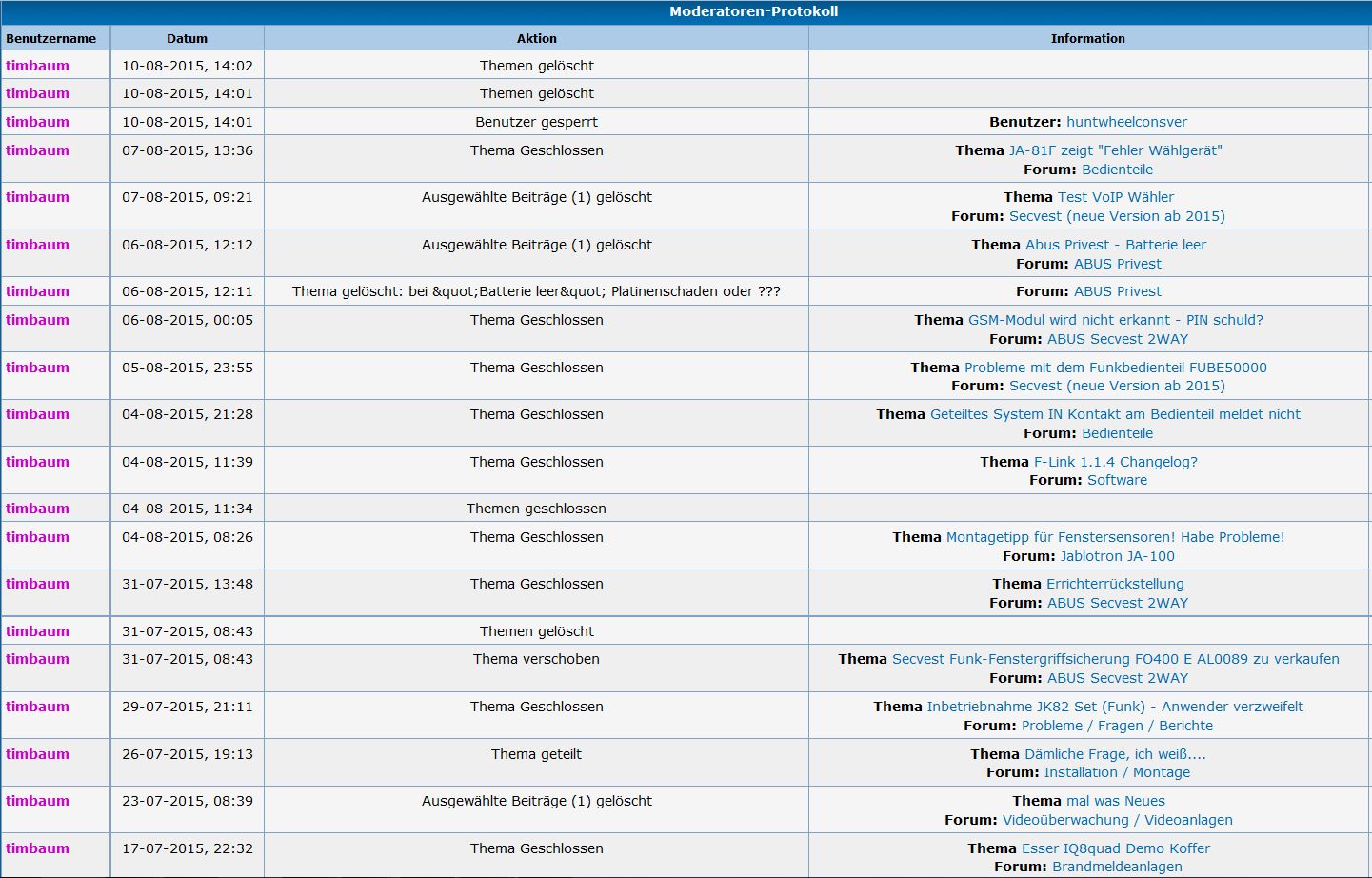
Task: Open the thread JA-81F zeigt "Fehler Wählgerät"
Action: pyautogui.click(x=1115, y=150)
